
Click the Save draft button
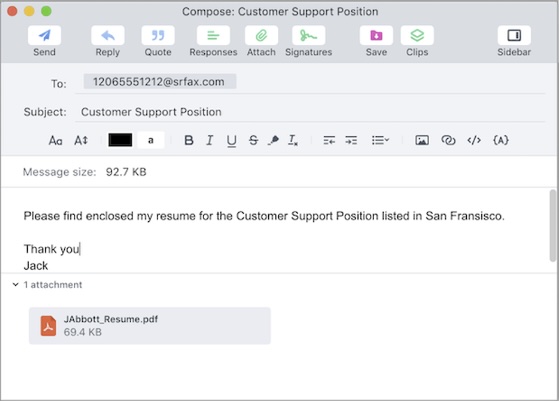[x=376, y=35]
